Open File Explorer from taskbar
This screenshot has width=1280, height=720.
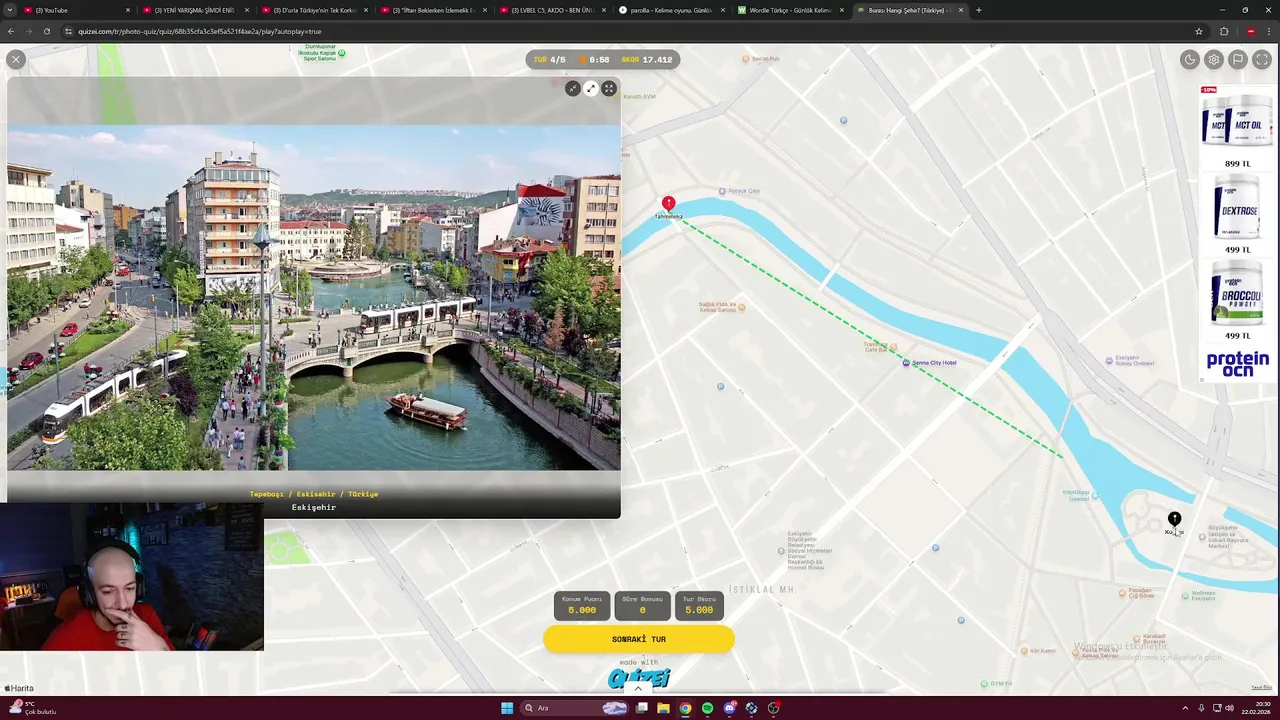click(663, 708)
